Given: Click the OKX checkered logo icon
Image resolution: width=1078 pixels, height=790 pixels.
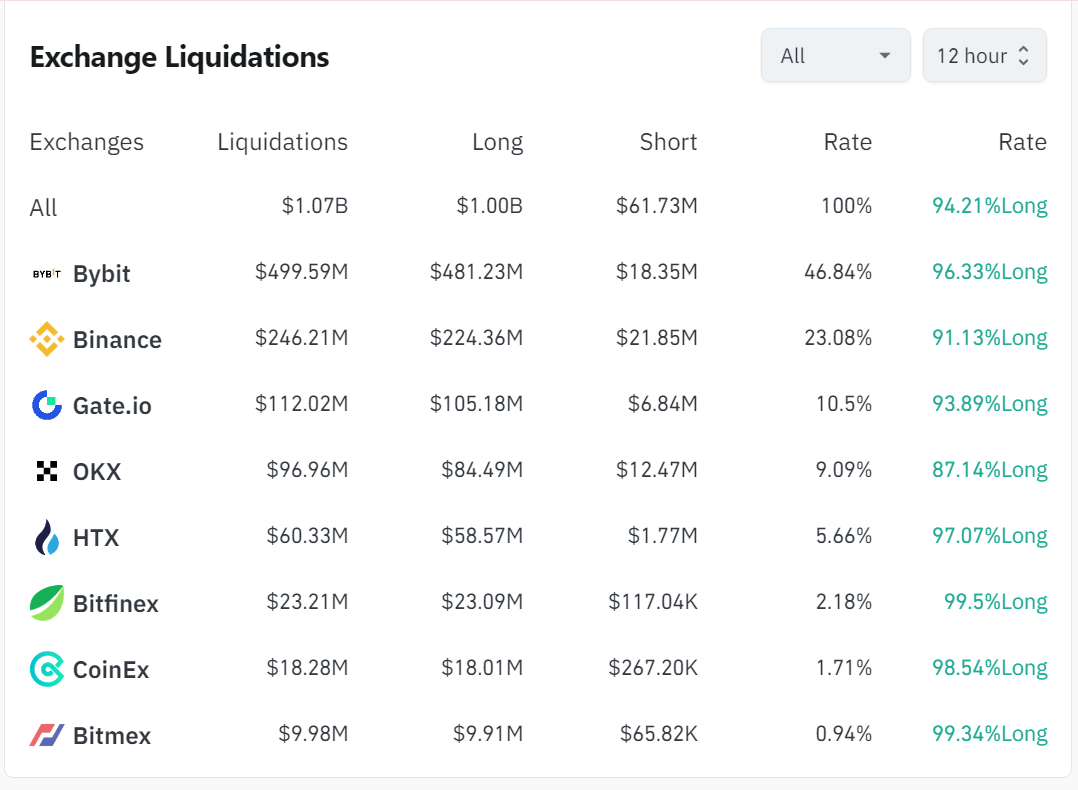Looking at the screenshot, I should click(47, 471).
